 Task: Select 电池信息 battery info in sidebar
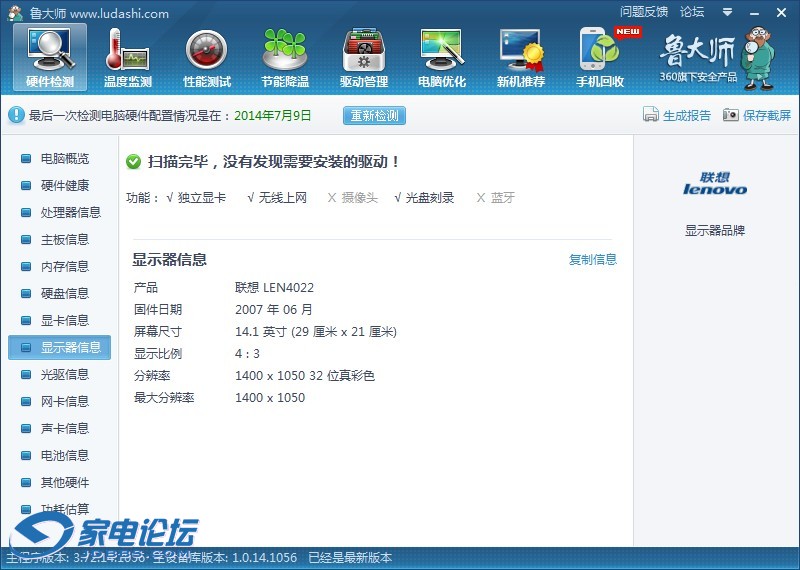[x=64, y=456]
